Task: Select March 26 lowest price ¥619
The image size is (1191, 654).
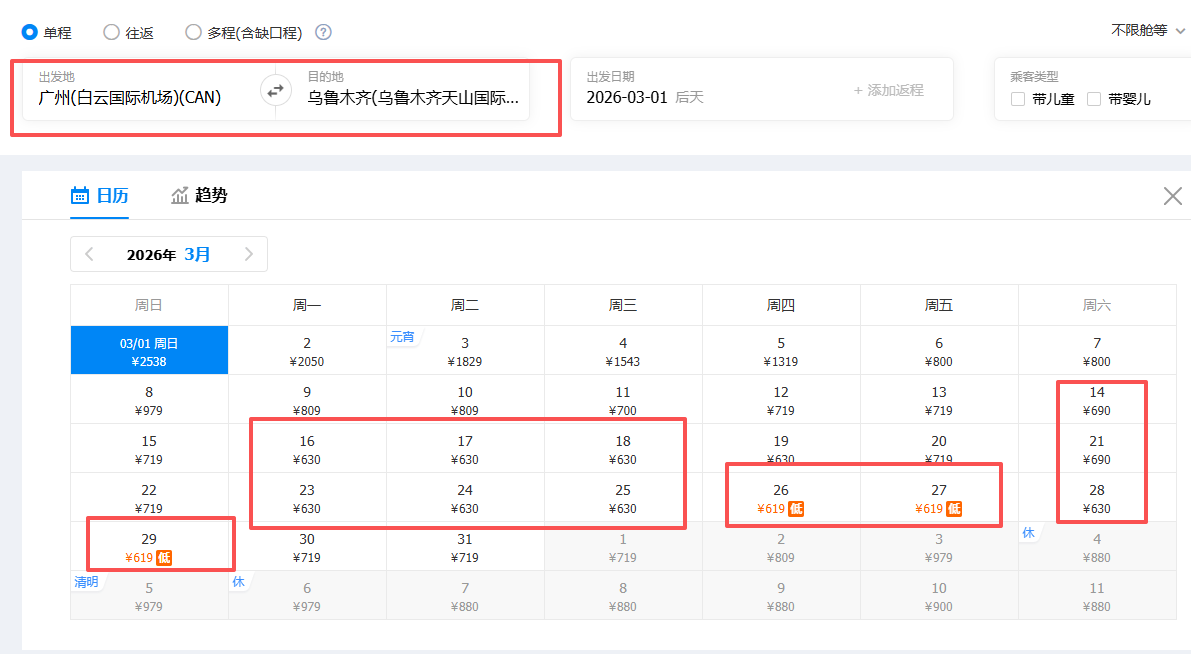Action: point(780,498)
